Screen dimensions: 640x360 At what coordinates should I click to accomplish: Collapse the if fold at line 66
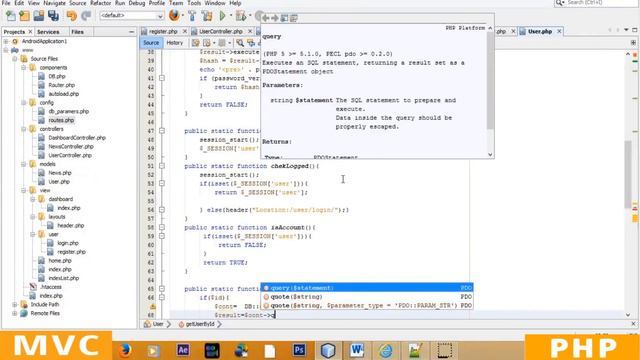tap(162, 298)
